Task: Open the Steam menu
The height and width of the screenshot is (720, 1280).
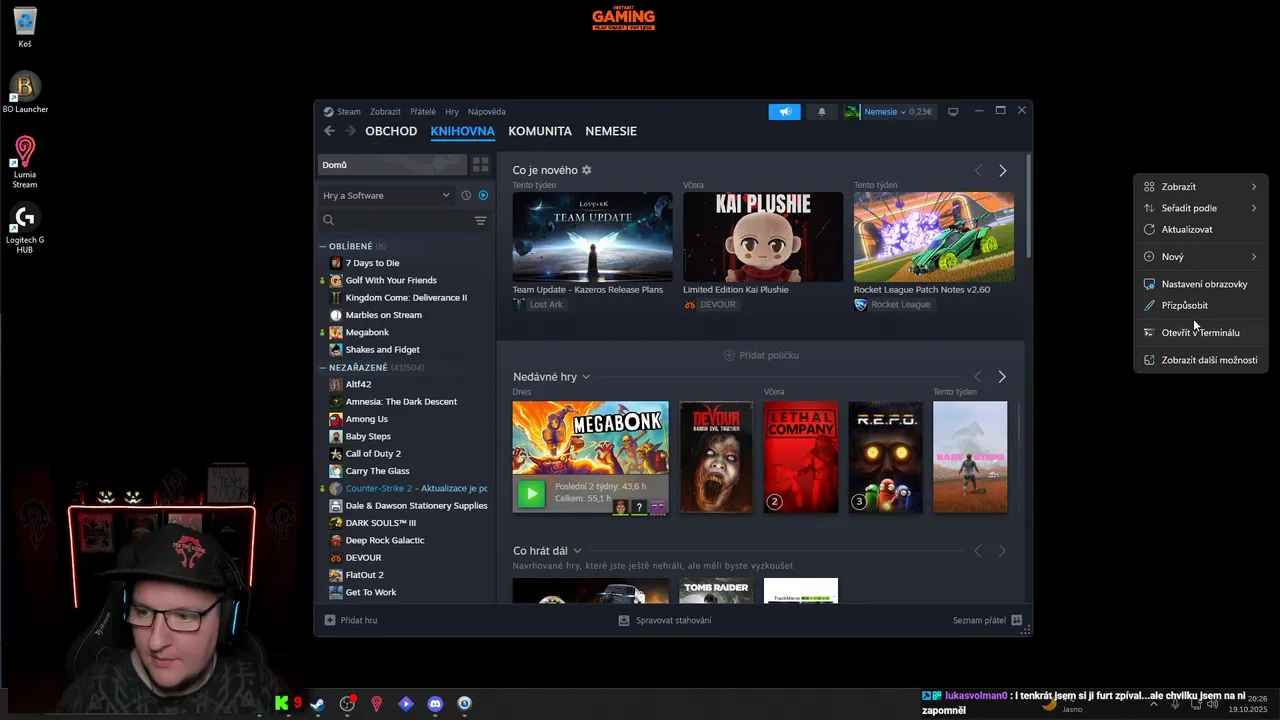Action: pyautogui.click(x=342, y=112)
